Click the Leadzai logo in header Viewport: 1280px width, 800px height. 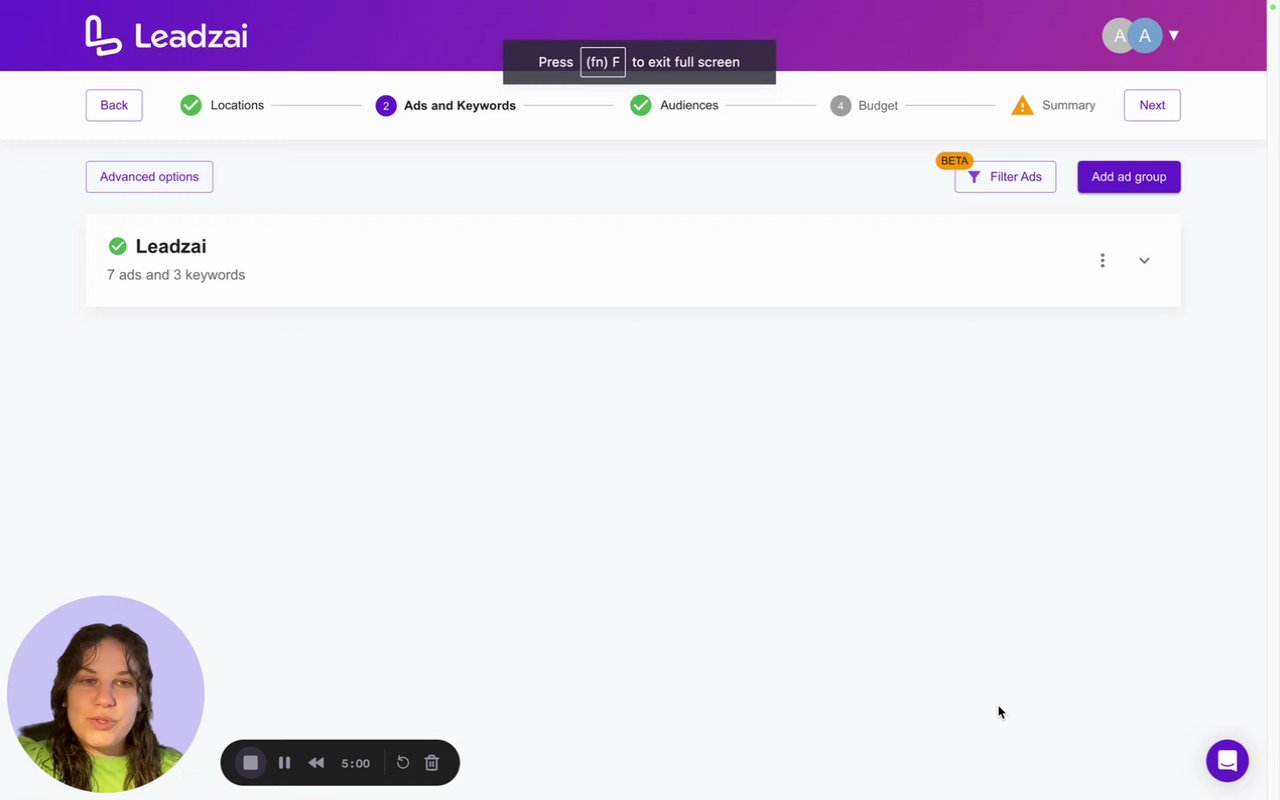tap(166, 36)
